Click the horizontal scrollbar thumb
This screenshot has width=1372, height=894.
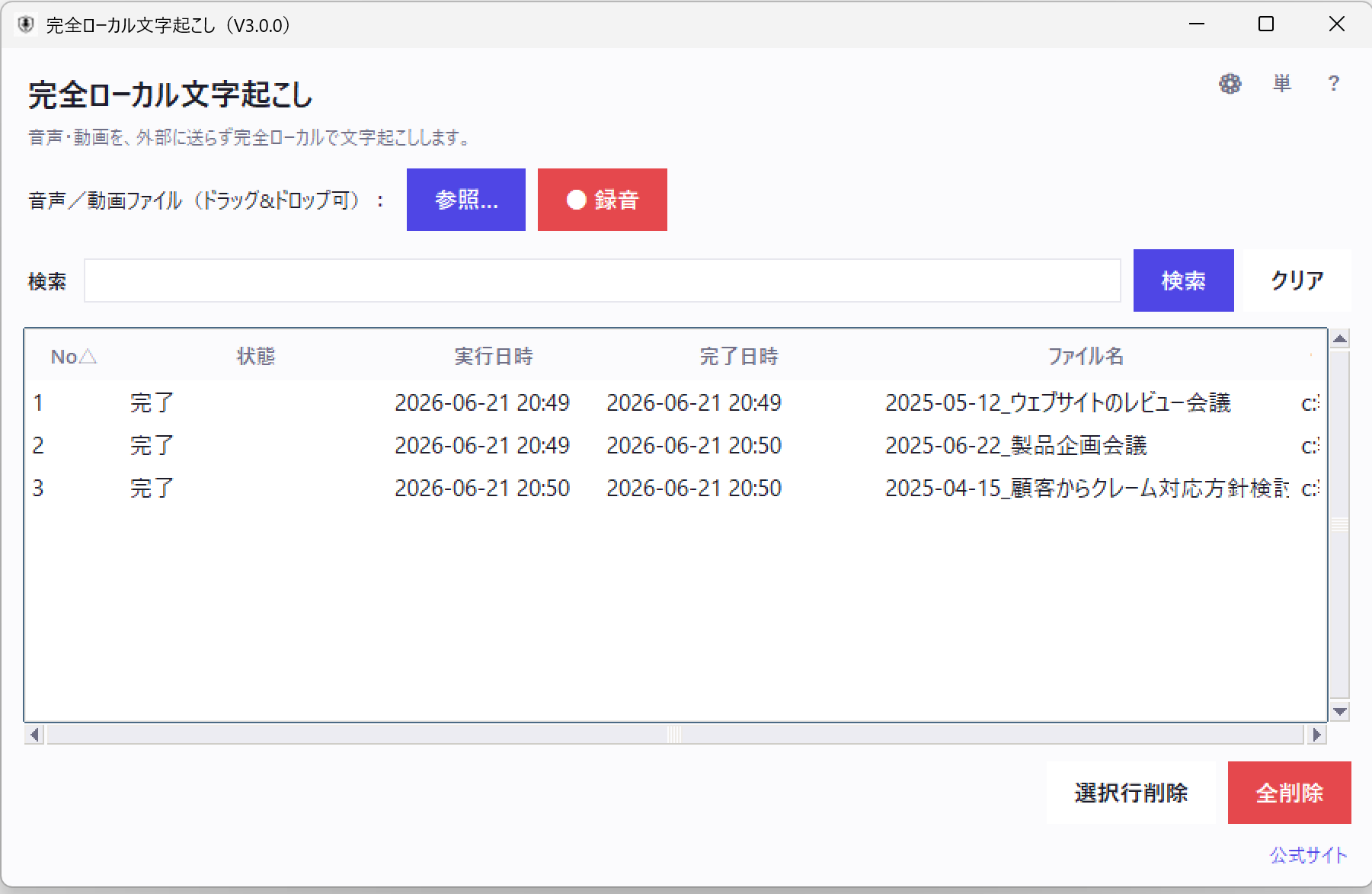(x=675, y=735)
